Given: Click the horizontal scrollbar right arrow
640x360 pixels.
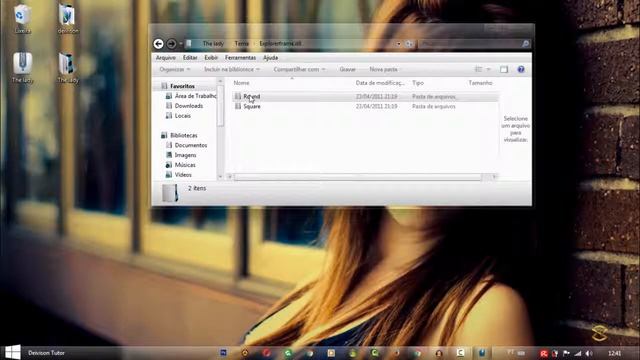Looking at the screenshot, I should (494, 177).
